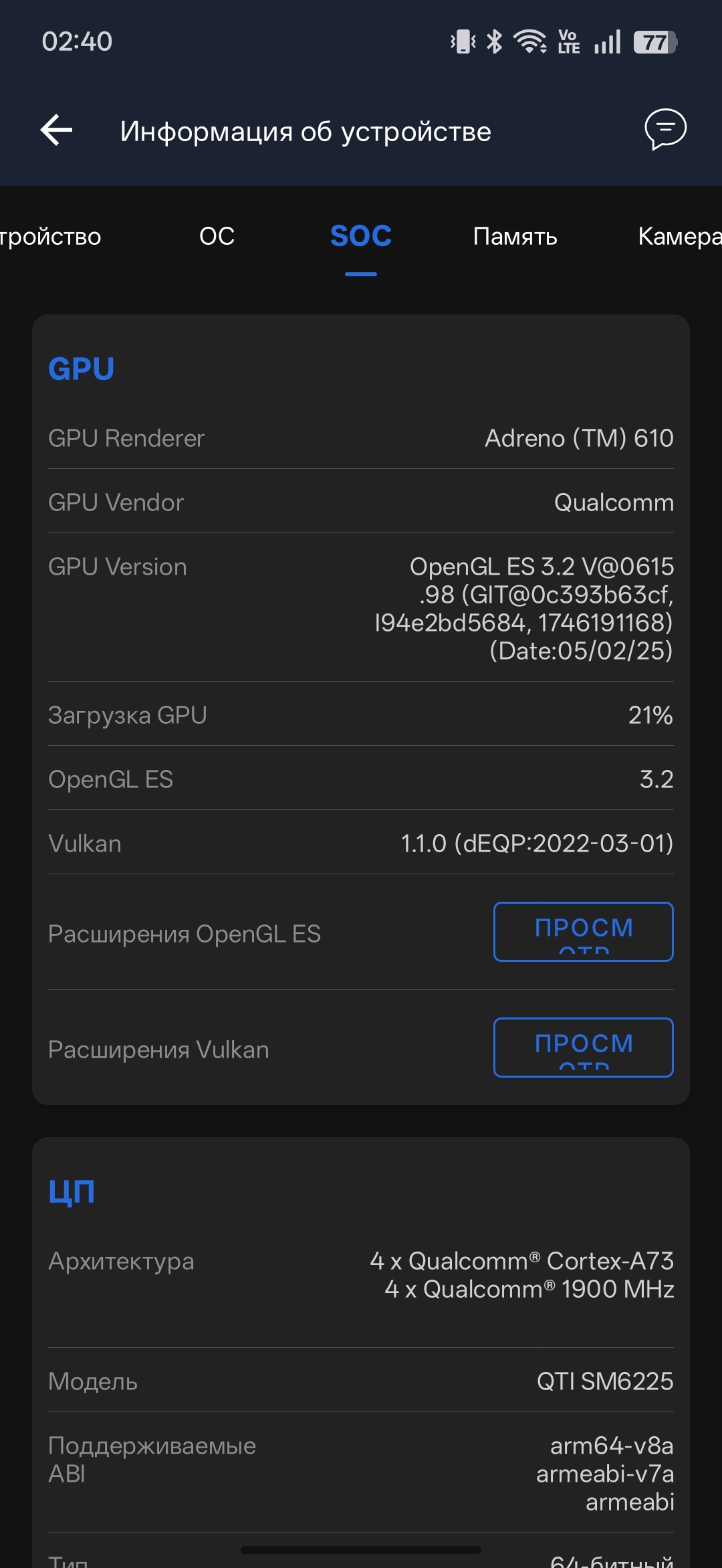The image size is (722, 1568).
Task: Tap the vibrate mode status icon
Action: click(463, 42)
